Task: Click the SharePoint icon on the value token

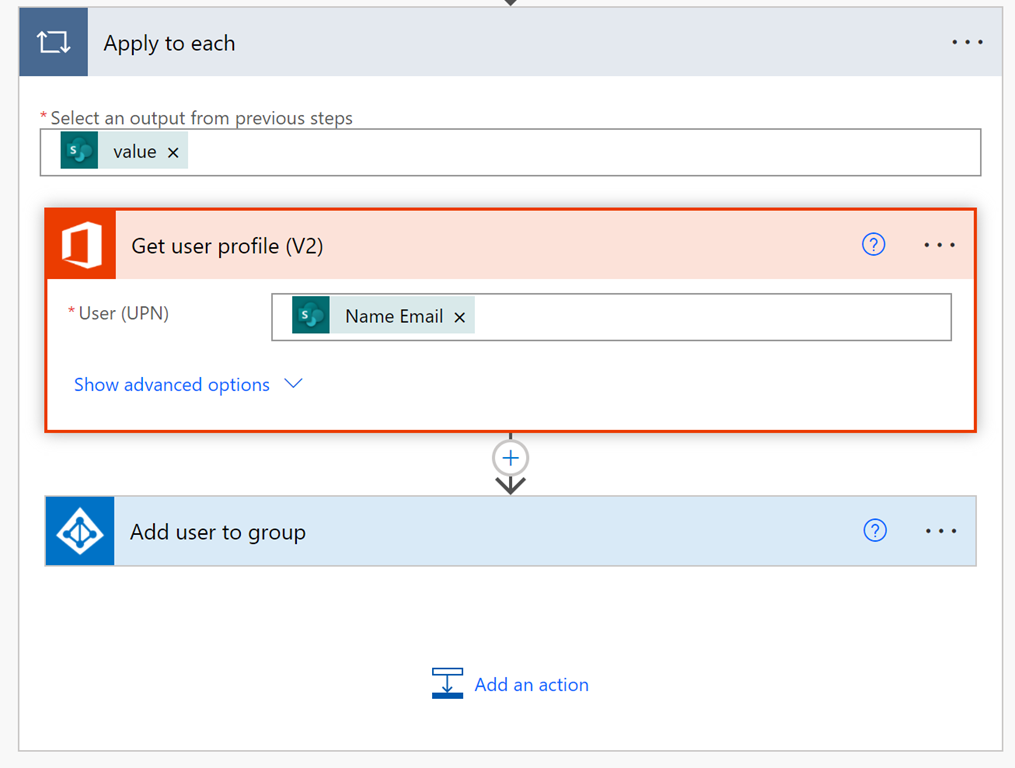Action: tap(79, 151)
